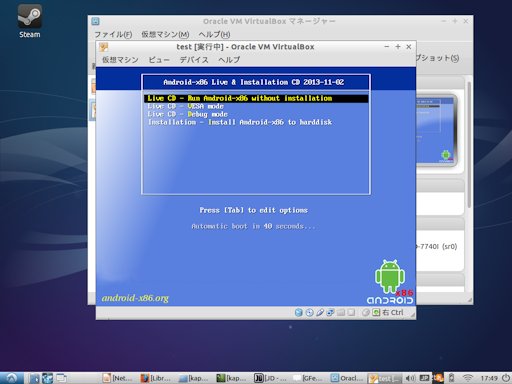Open 仮想マシン(M) menu in VirtualBox Manager
The image size is (512, 384).
click(165, 34)
